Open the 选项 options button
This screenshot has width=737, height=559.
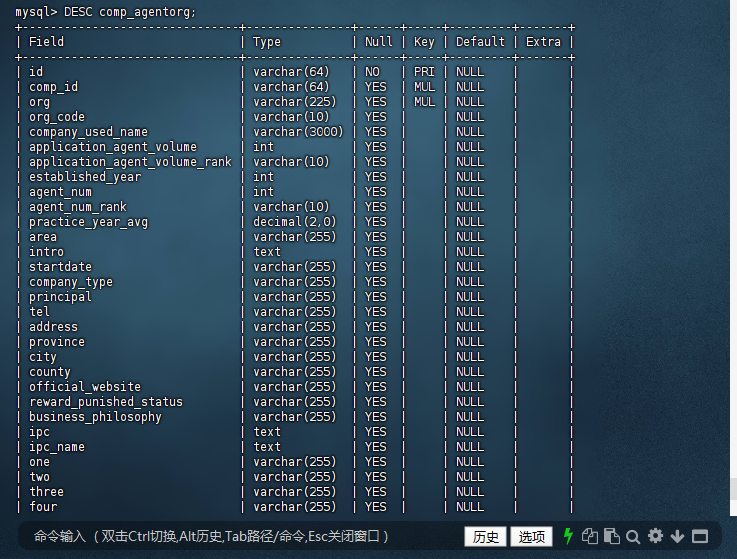click(x=532, y=536)
